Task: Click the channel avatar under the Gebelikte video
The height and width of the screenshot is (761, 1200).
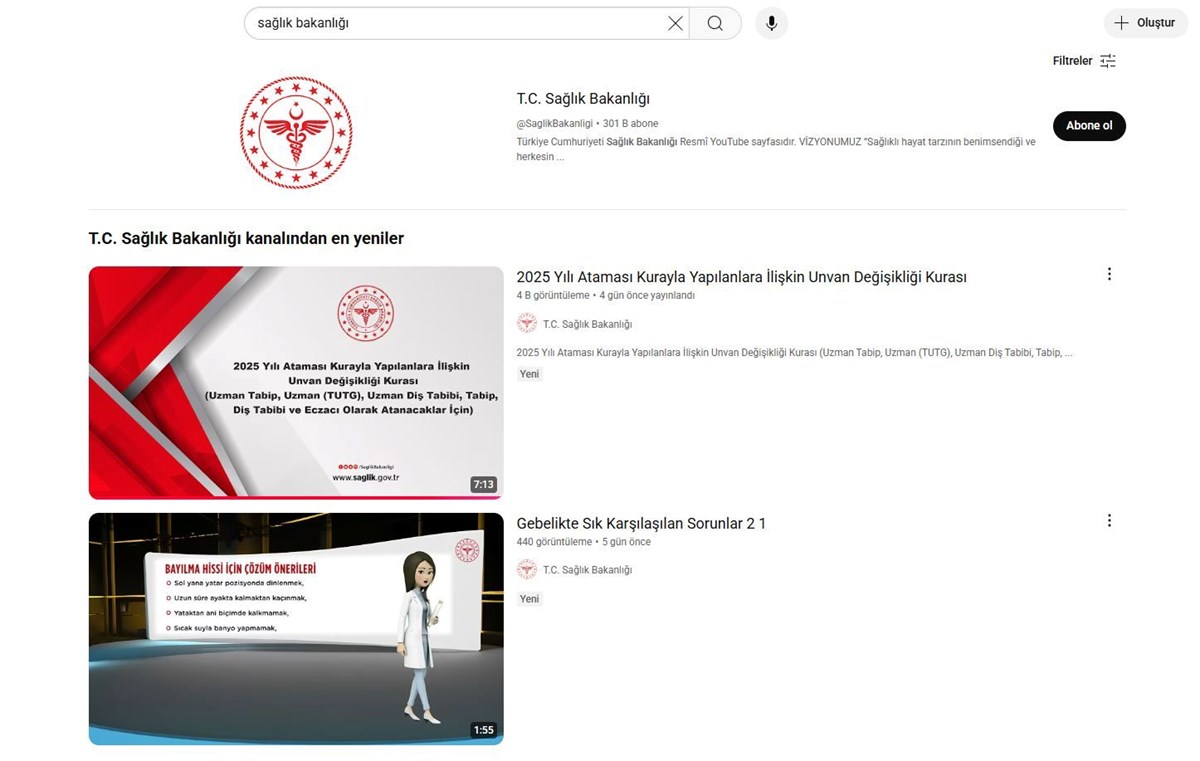Action: [527, 570]
